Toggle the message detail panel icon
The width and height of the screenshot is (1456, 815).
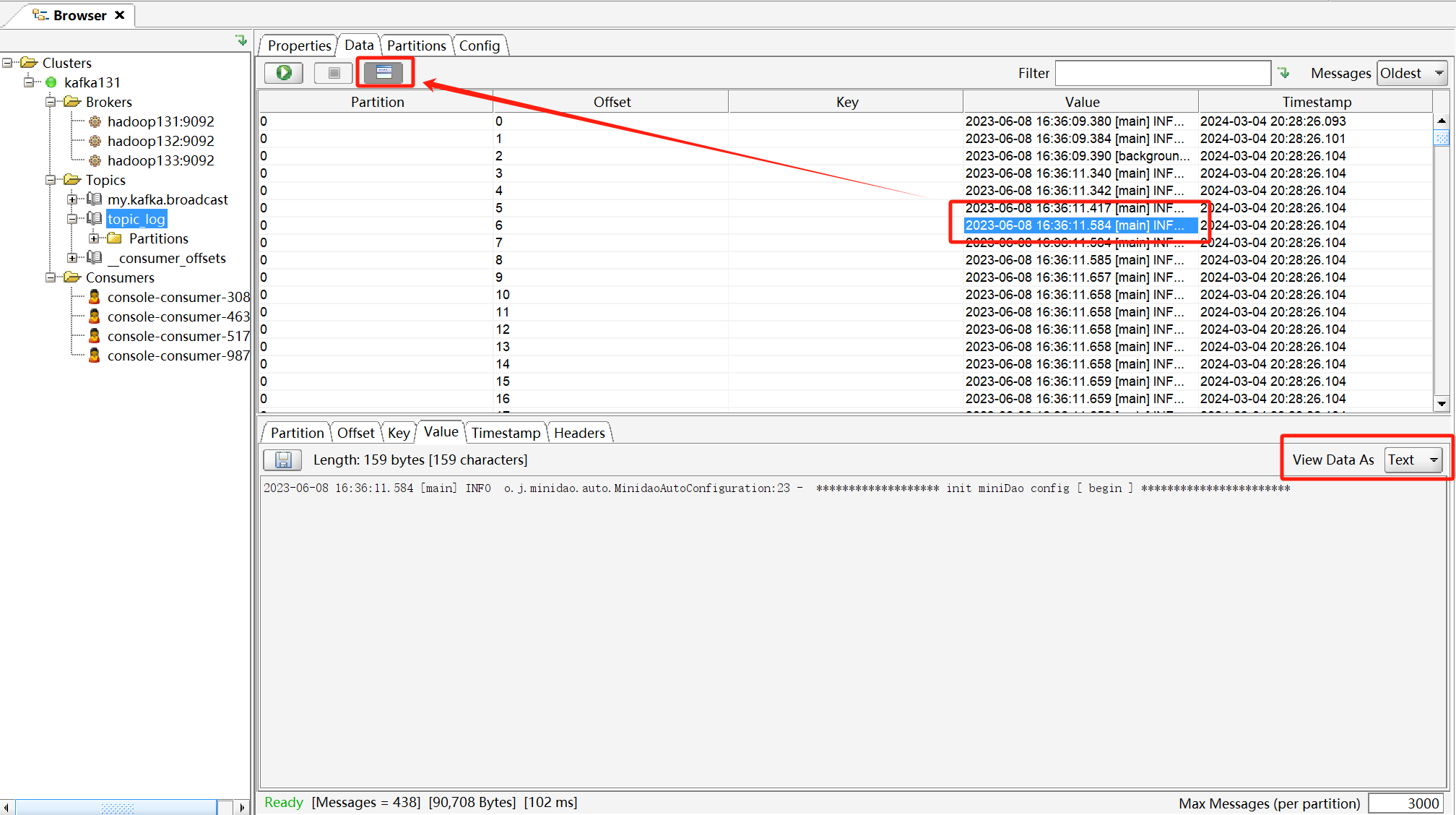click(x=383, y=72)
